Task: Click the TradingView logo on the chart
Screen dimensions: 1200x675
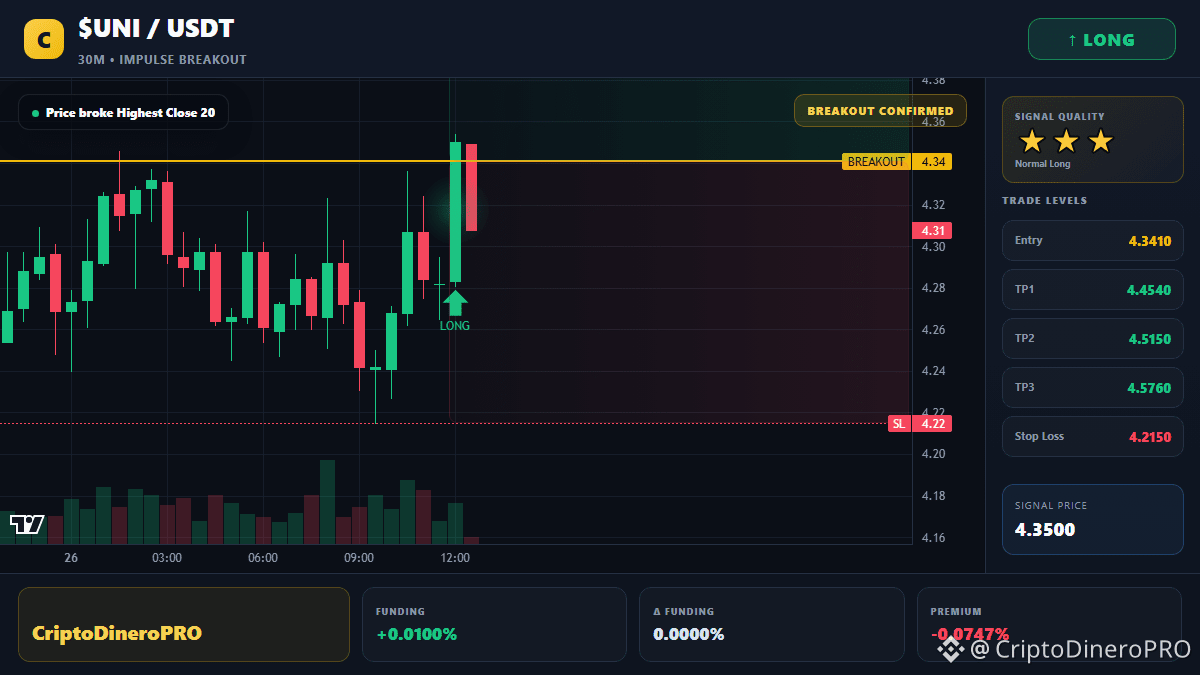Action: (27, 523)
